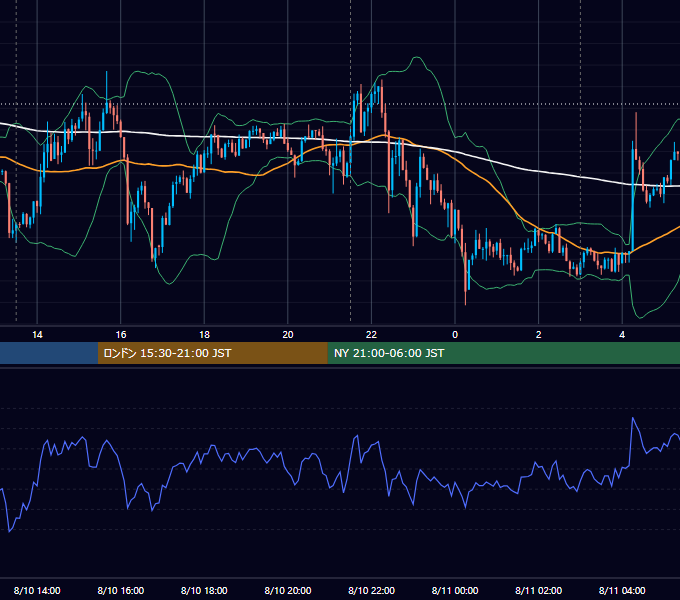Click the 8/11 02:00 date label

[x=539, y=590]
